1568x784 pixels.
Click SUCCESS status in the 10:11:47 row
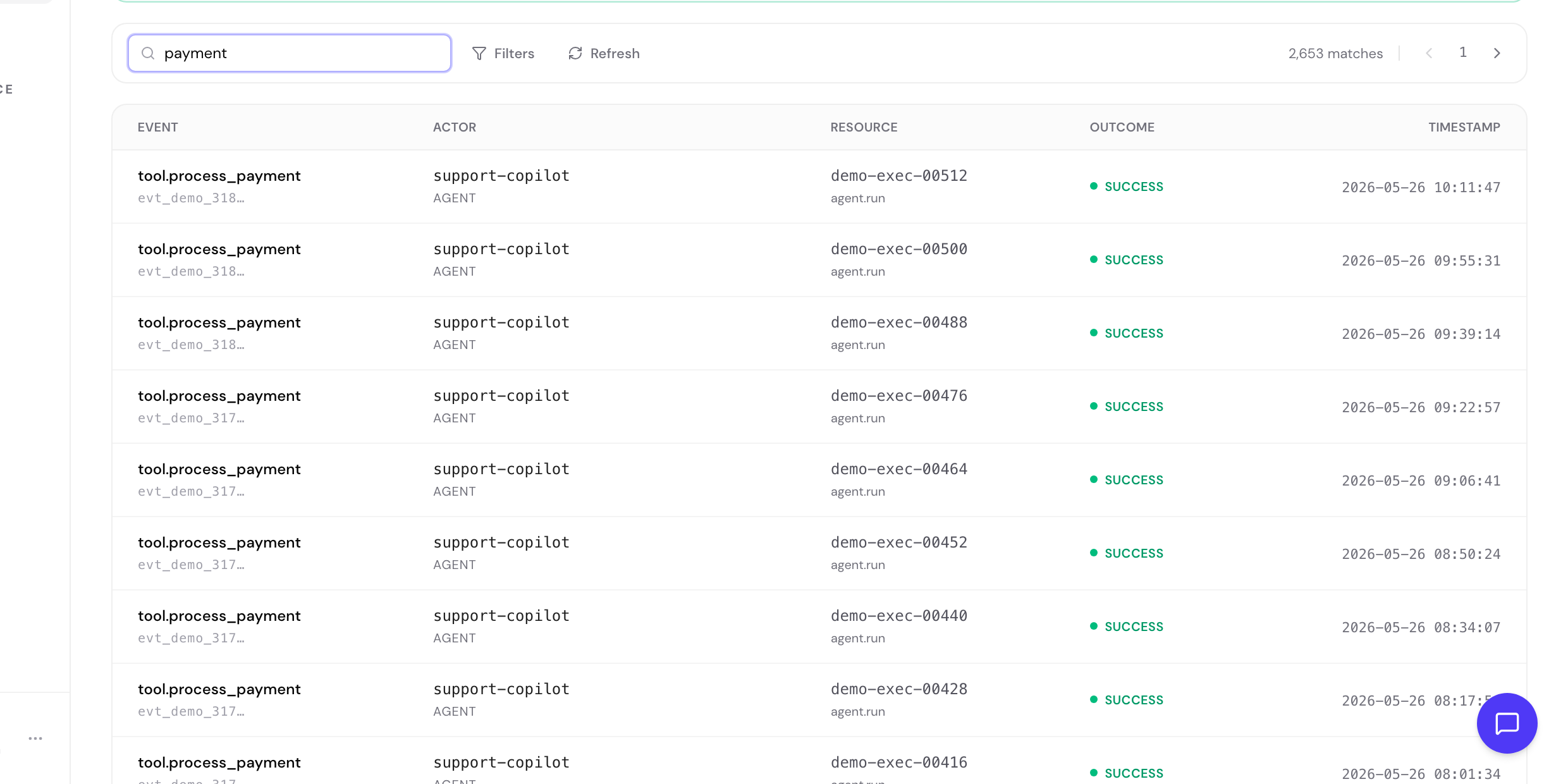[x=1127, y=187]
